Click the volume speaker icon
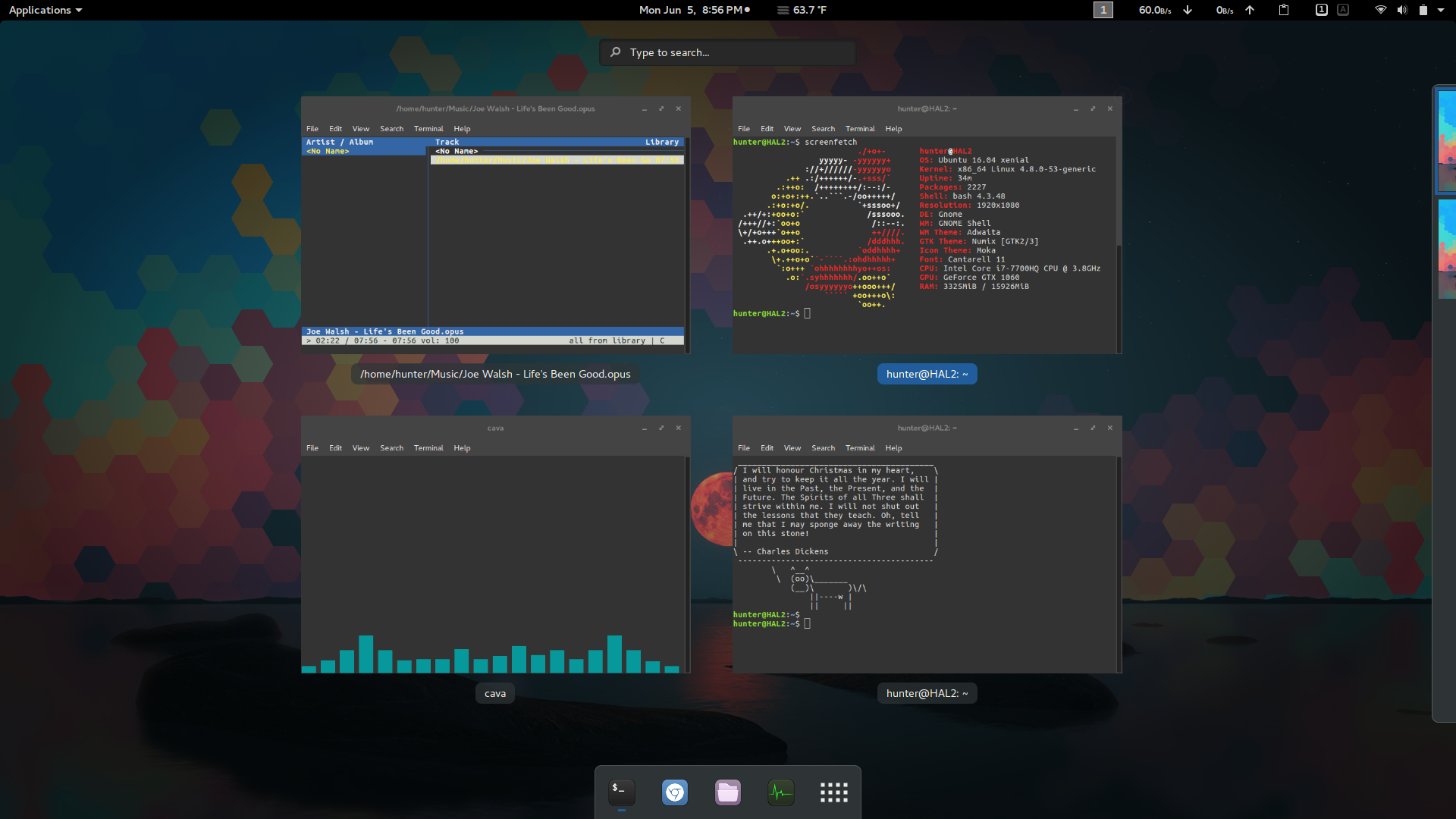This screenshot has height=819, width=1456. pos(1402,10)
